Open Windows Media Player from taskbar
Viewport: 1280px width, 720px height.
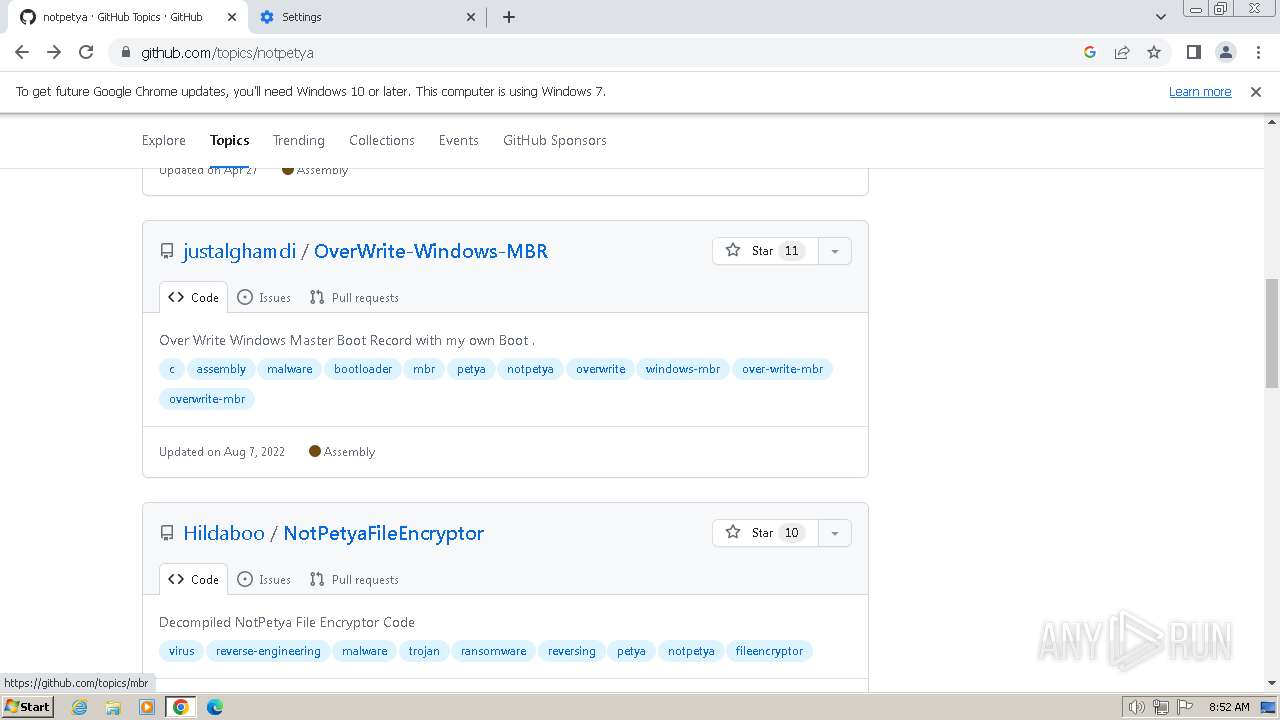click(x=147, y=706)
